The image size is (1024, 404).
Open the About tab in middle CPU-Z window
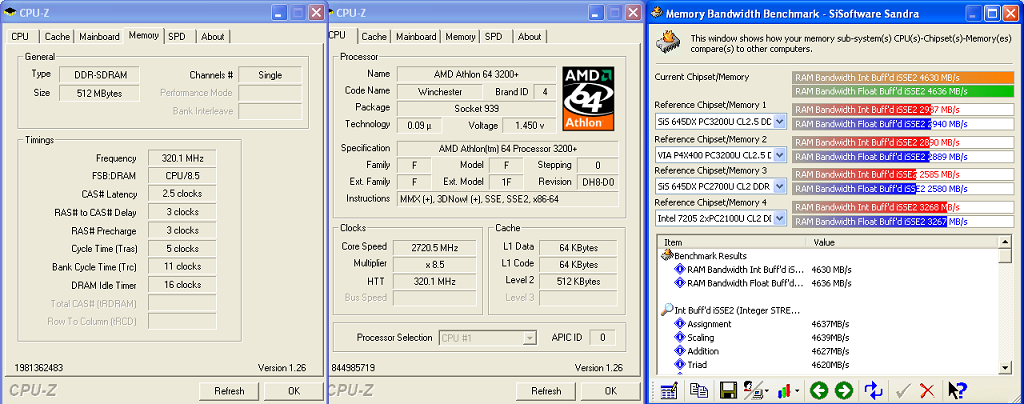point(530,37)
